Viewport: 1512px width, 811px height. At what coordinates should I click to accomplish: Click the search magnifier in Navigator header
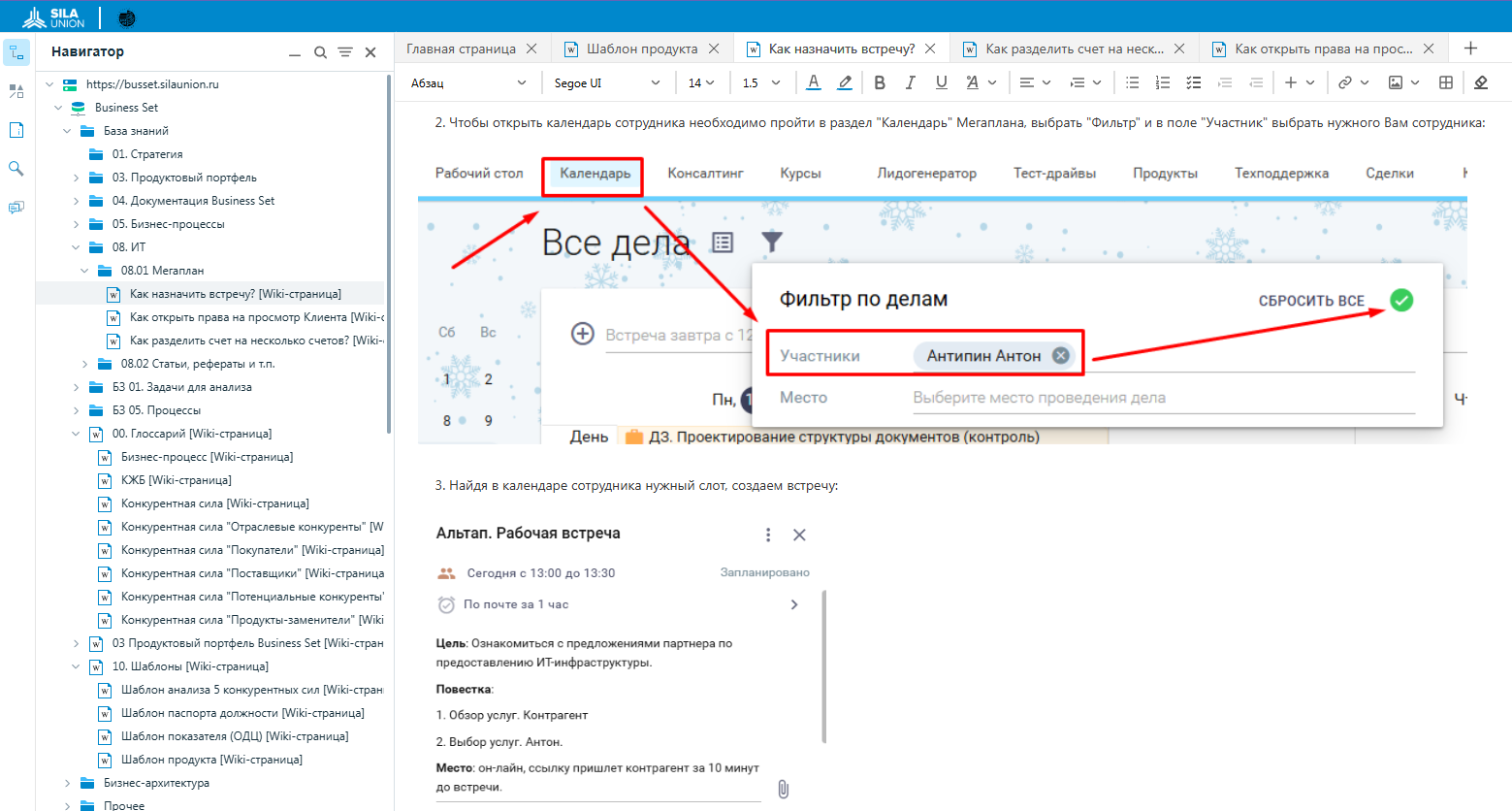point(320,52)
